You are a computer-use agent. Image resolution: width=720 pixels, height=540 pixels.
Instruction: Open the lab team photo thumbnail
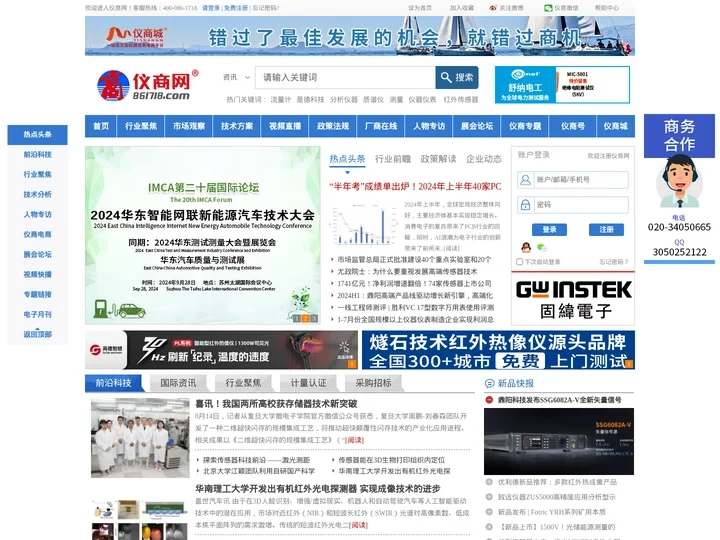point(140,438)
